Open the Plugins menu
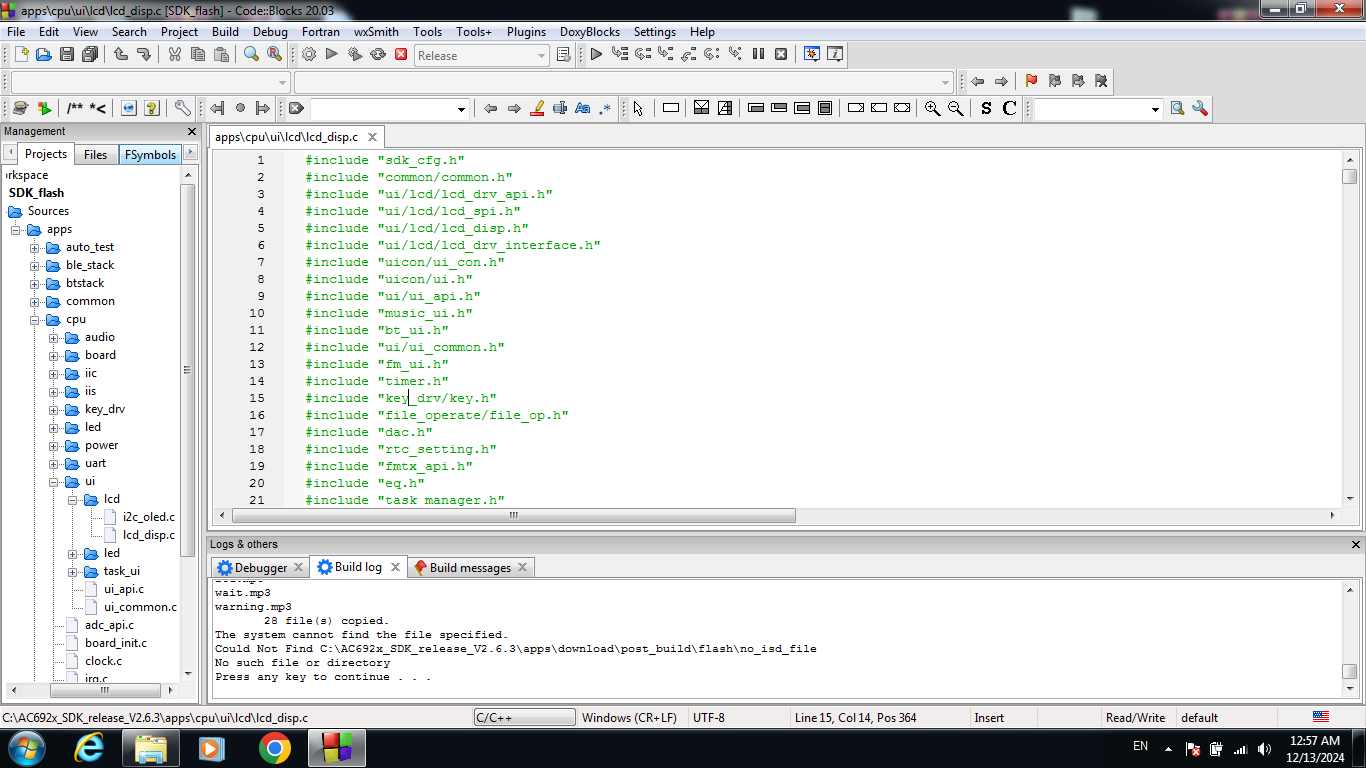This screenshot has width=1366, height=768. [526, 31]
